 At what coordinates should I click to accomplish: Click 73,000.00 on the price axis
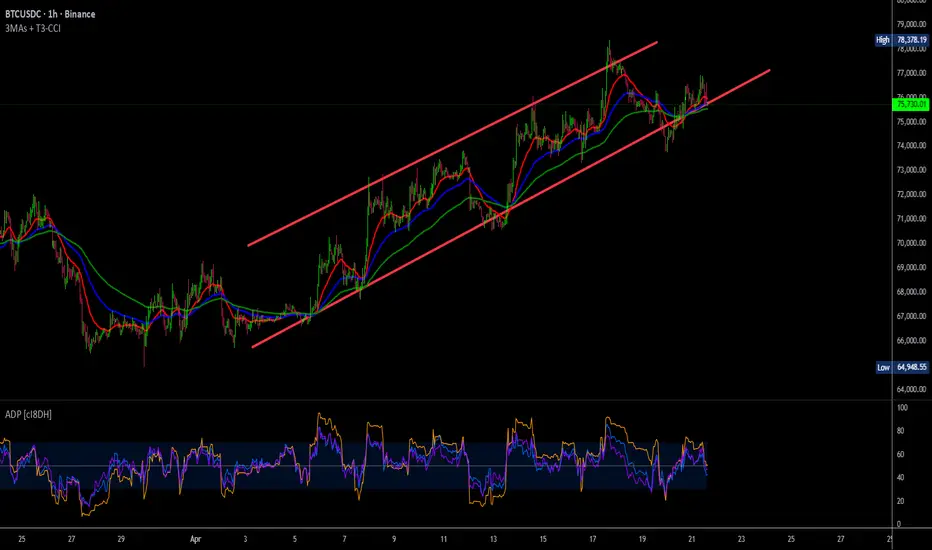[x=911, y=170]
